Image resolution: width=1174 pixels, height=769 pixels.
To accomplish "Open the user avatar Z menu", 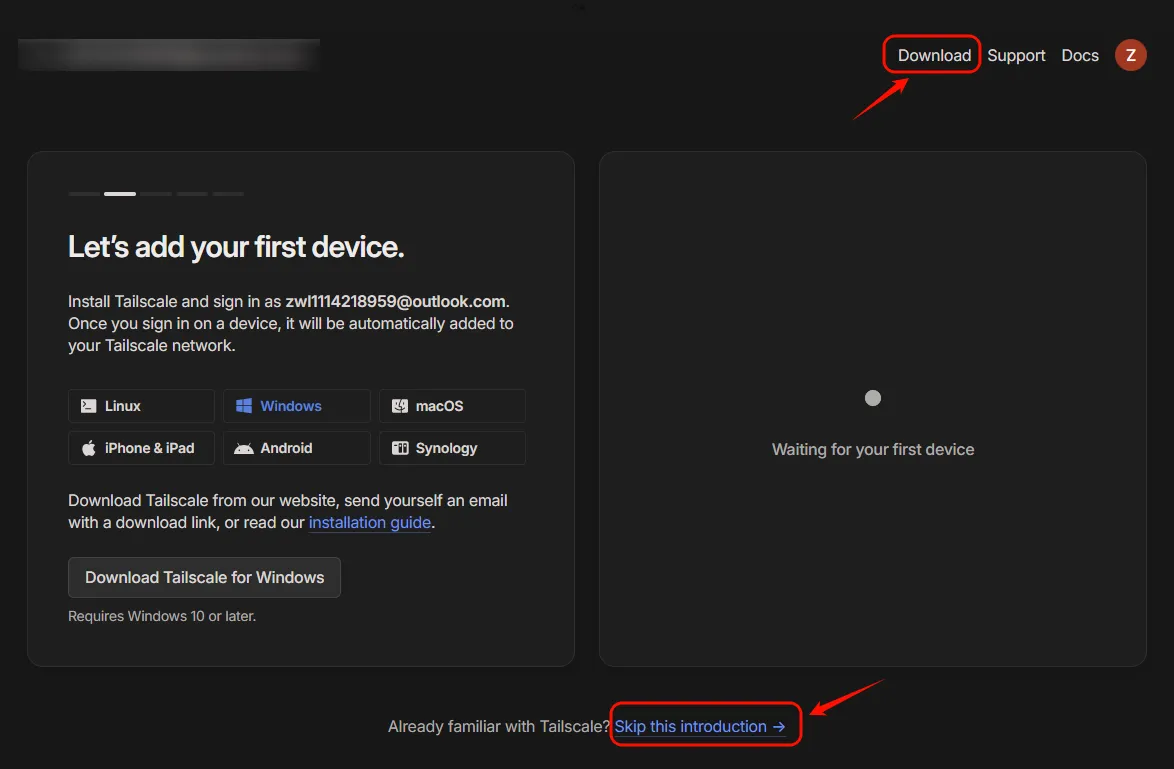I will [1130, 55].
